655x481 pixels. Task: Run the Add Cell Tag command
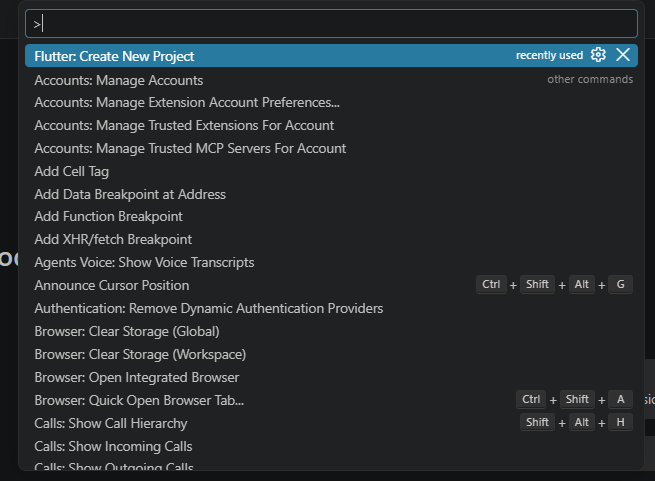pyautogui.click(x=331, y=171)
